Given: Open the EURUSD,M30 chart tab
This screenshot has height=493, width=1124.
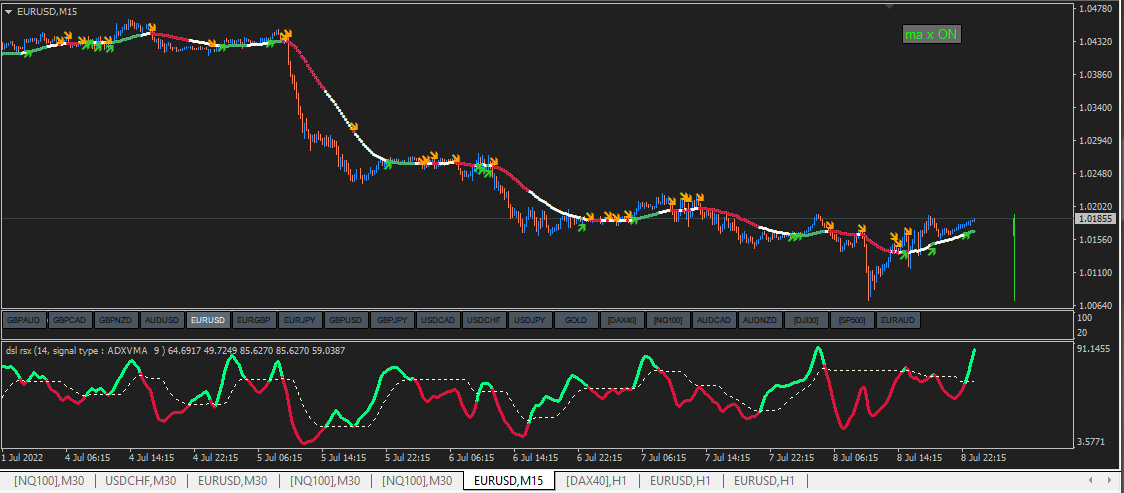Looking at the screenshot, I should [x=233, y=481].
